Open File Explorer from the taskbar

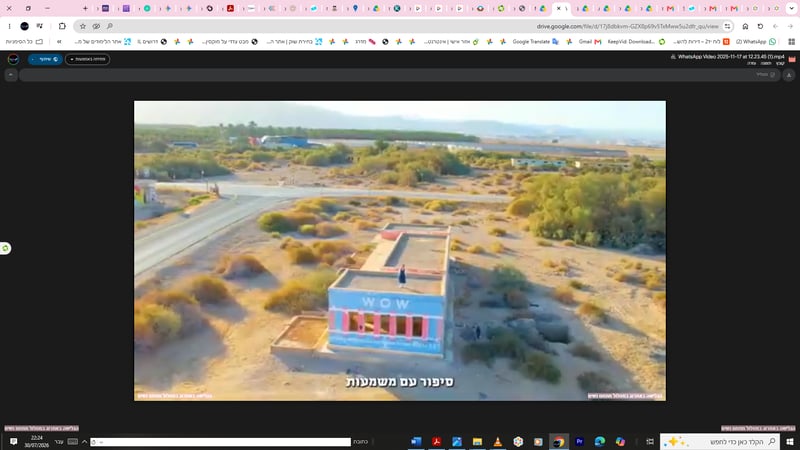point(477,441)
